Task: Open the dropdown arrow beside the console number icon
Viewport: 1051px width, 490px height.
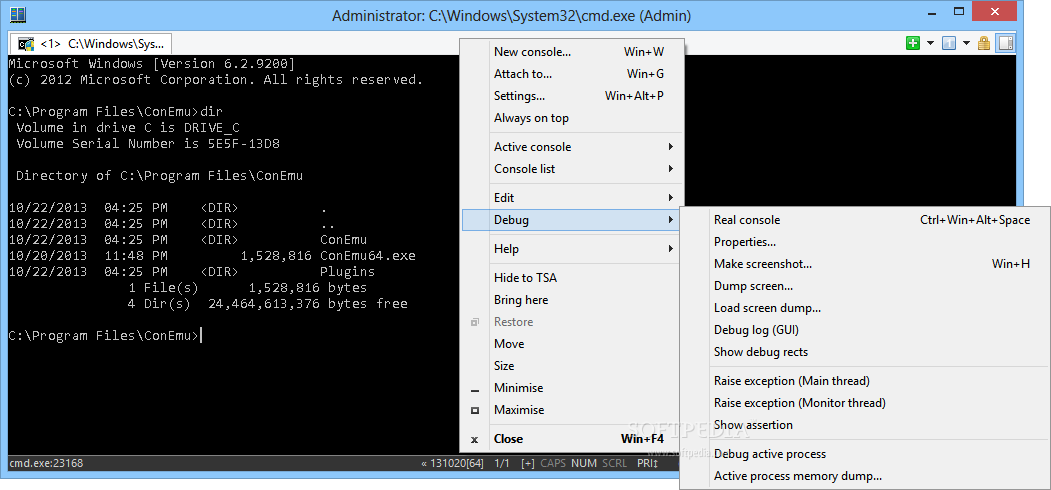Action: [x=966, y=44]
